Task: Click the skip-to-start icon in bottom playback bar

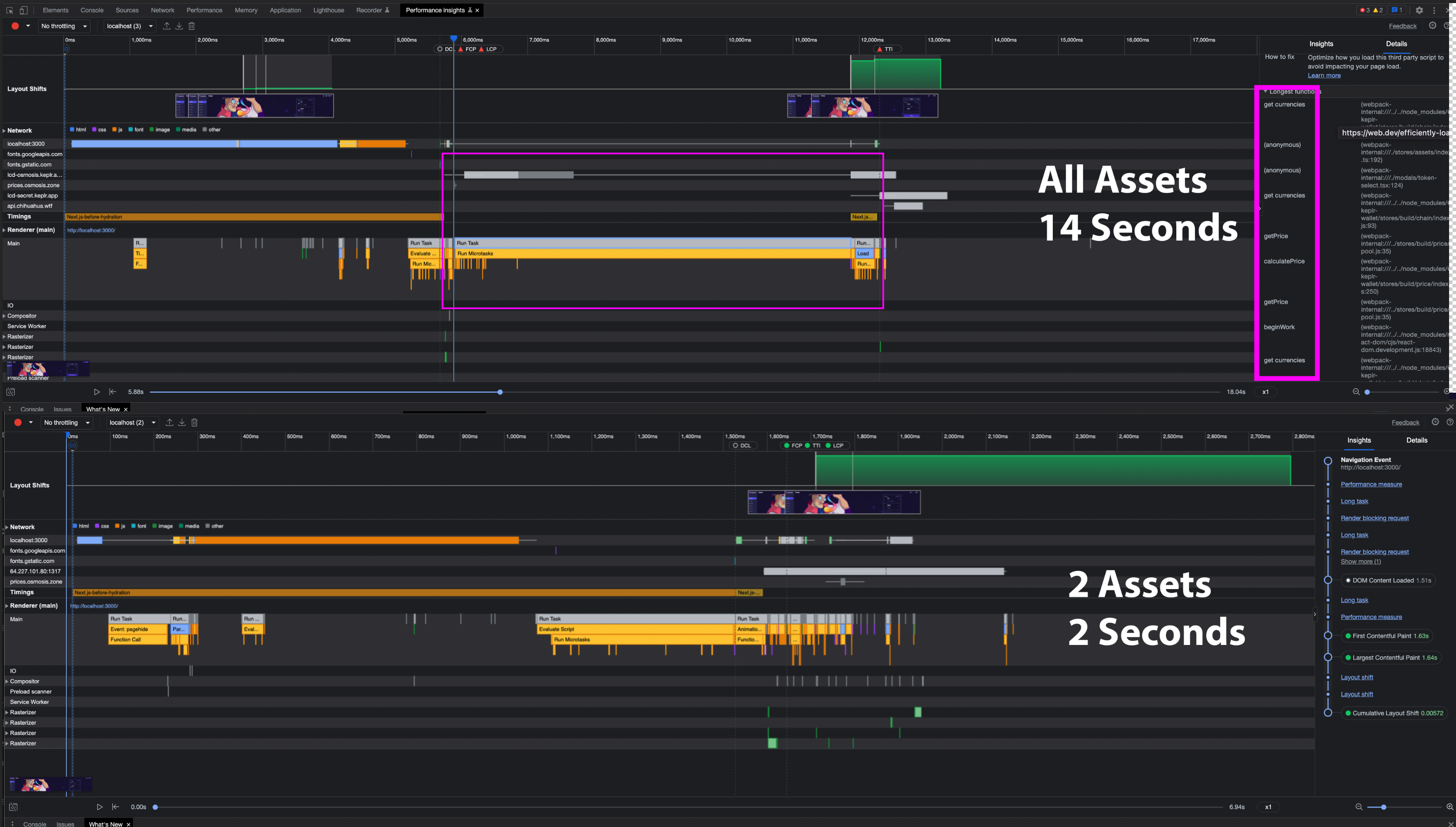Action: coord(115,807)
